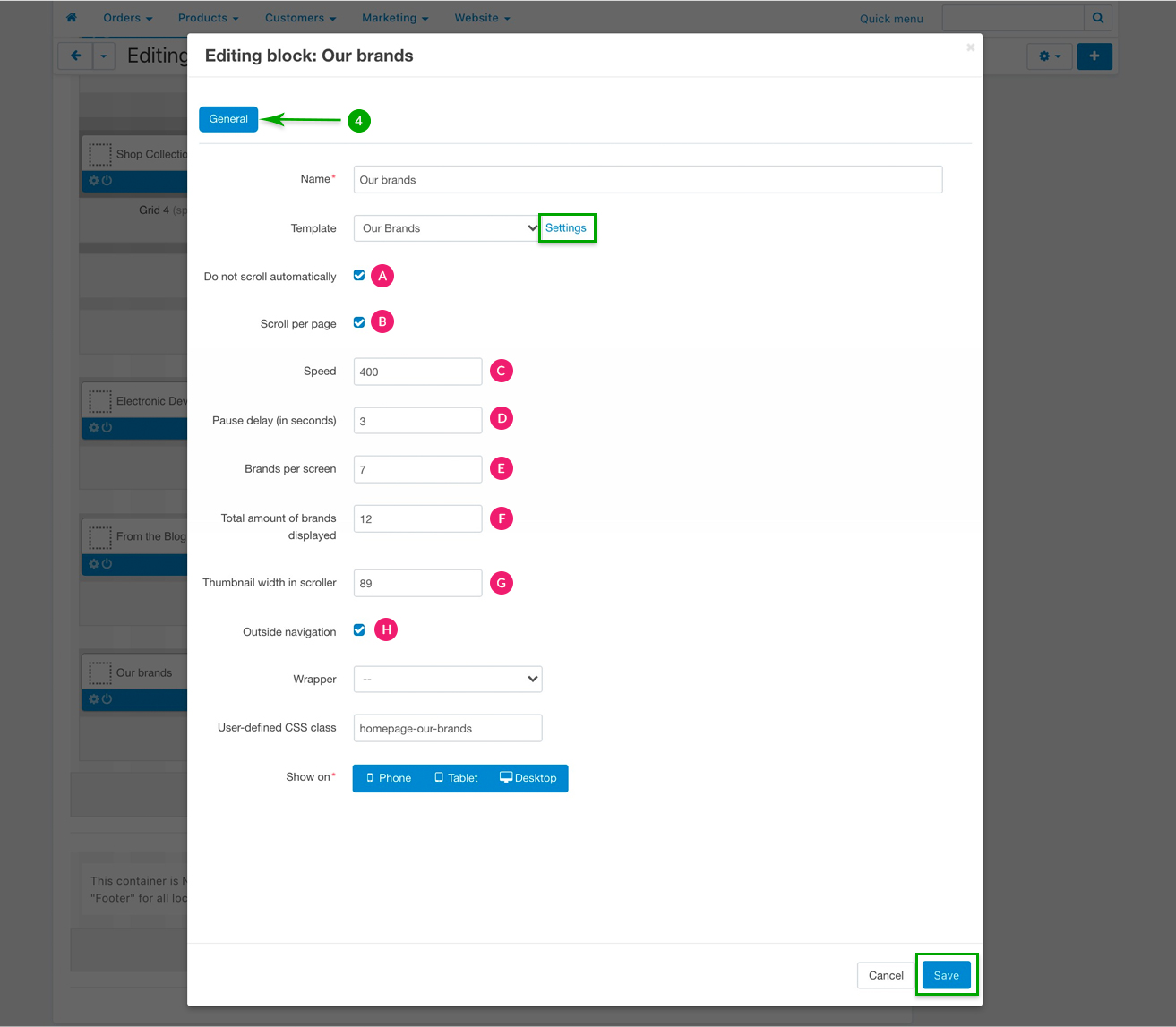This screenshot has width=1176, height=1027.
Task: Close the Editing block dialog with X
Action: tap(970, 47)
